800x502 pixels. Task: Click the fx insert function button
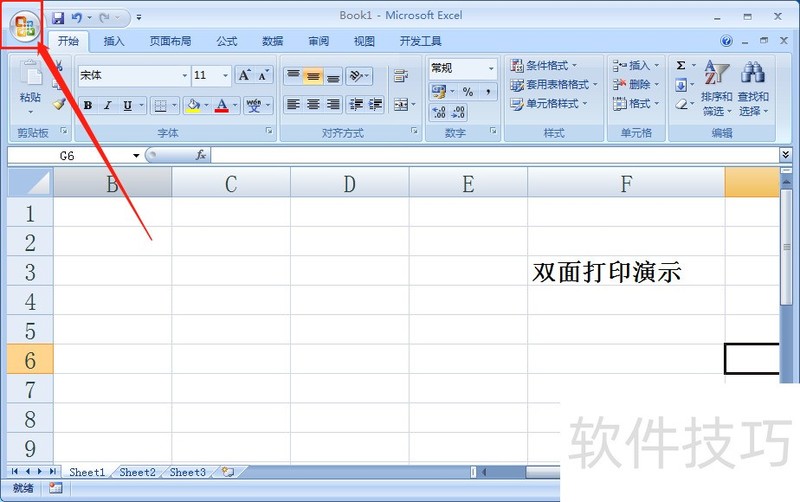pos(201,155)
